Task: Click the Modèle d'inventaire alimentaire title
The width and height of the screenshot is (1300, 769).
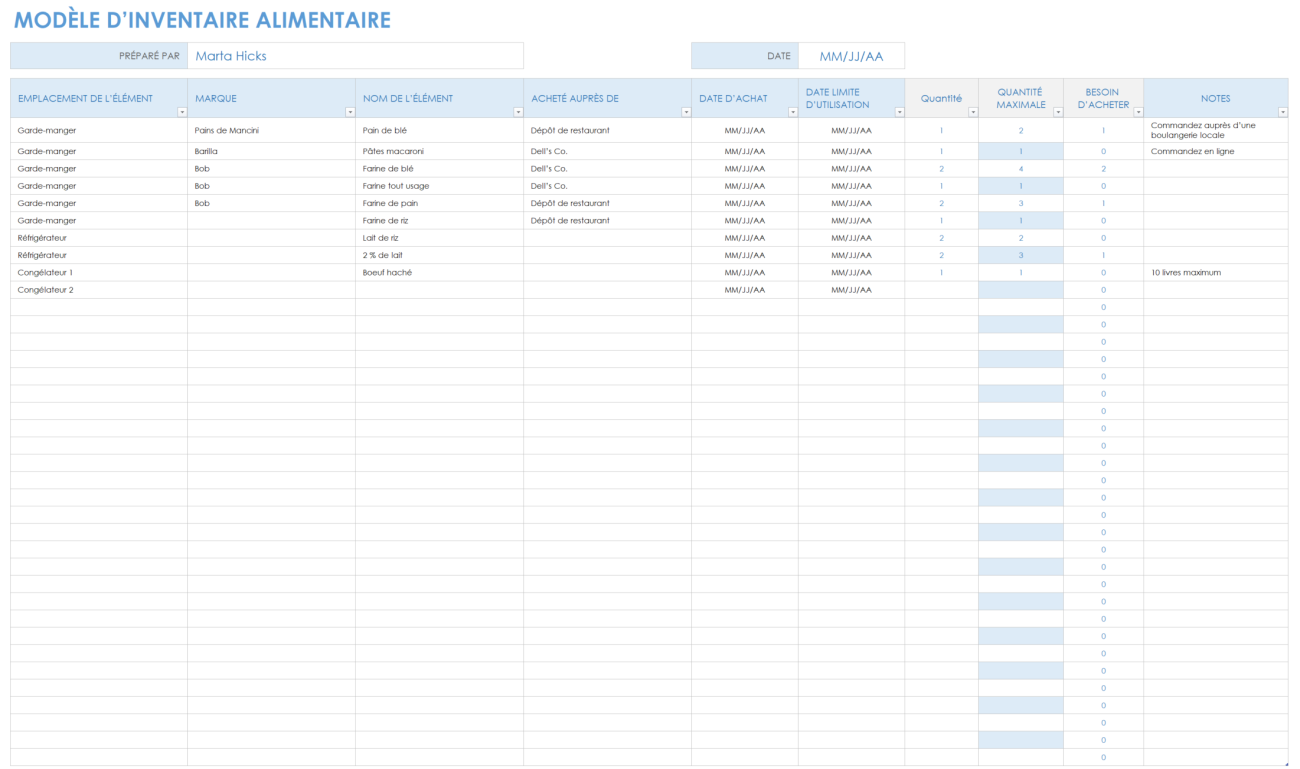Action: coord(202,20)
